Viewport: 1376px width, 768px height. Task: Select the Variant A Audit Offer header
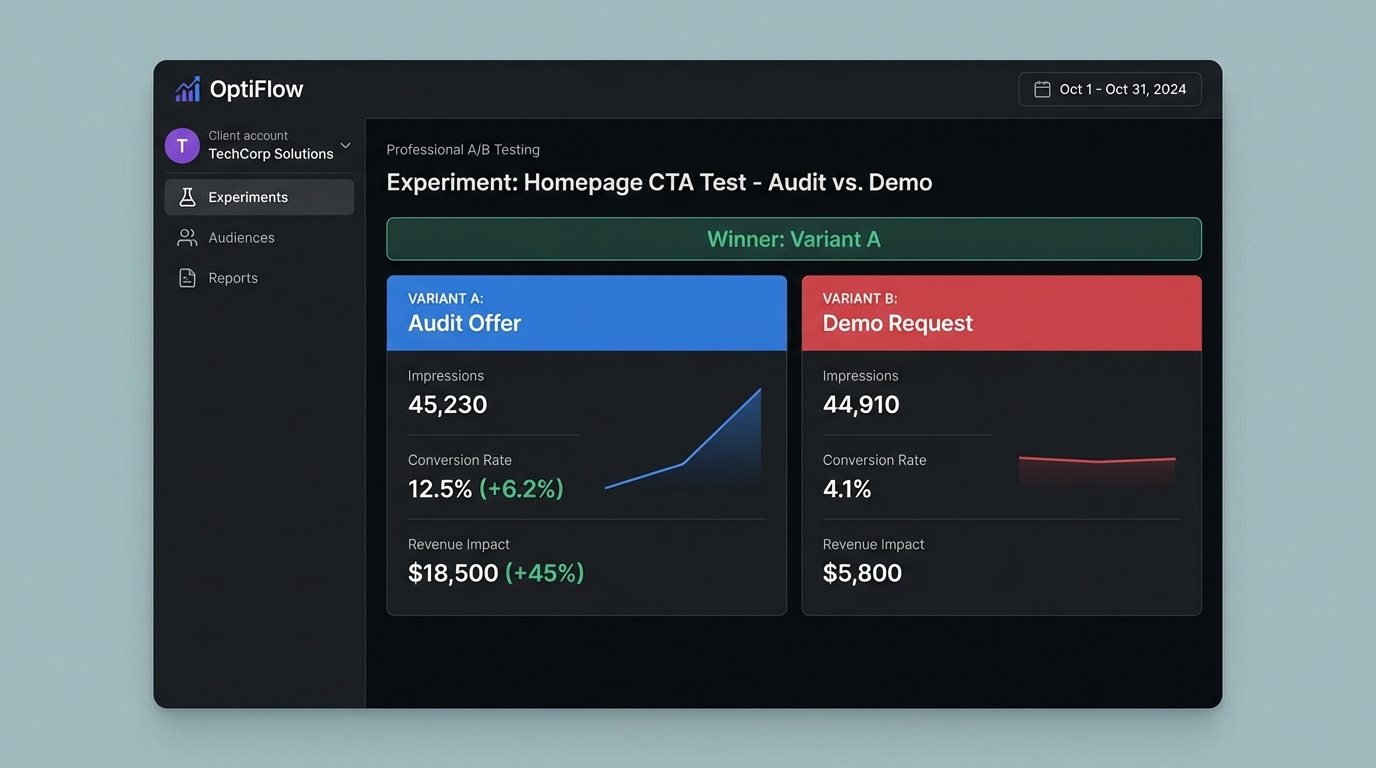pos(586,313)
